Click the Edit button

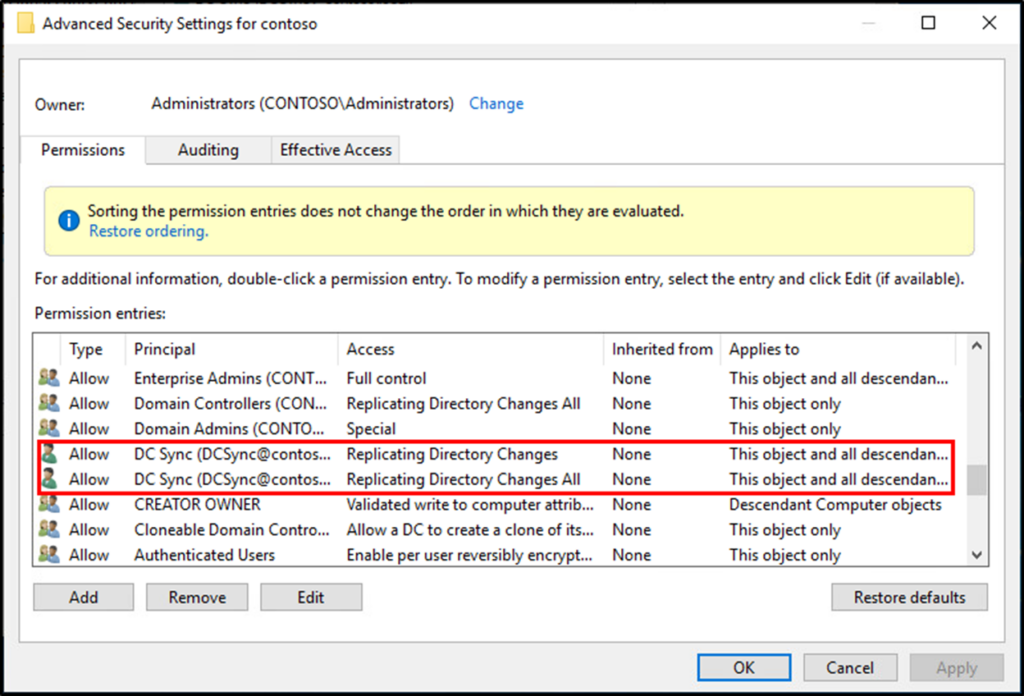pos(311,597)
